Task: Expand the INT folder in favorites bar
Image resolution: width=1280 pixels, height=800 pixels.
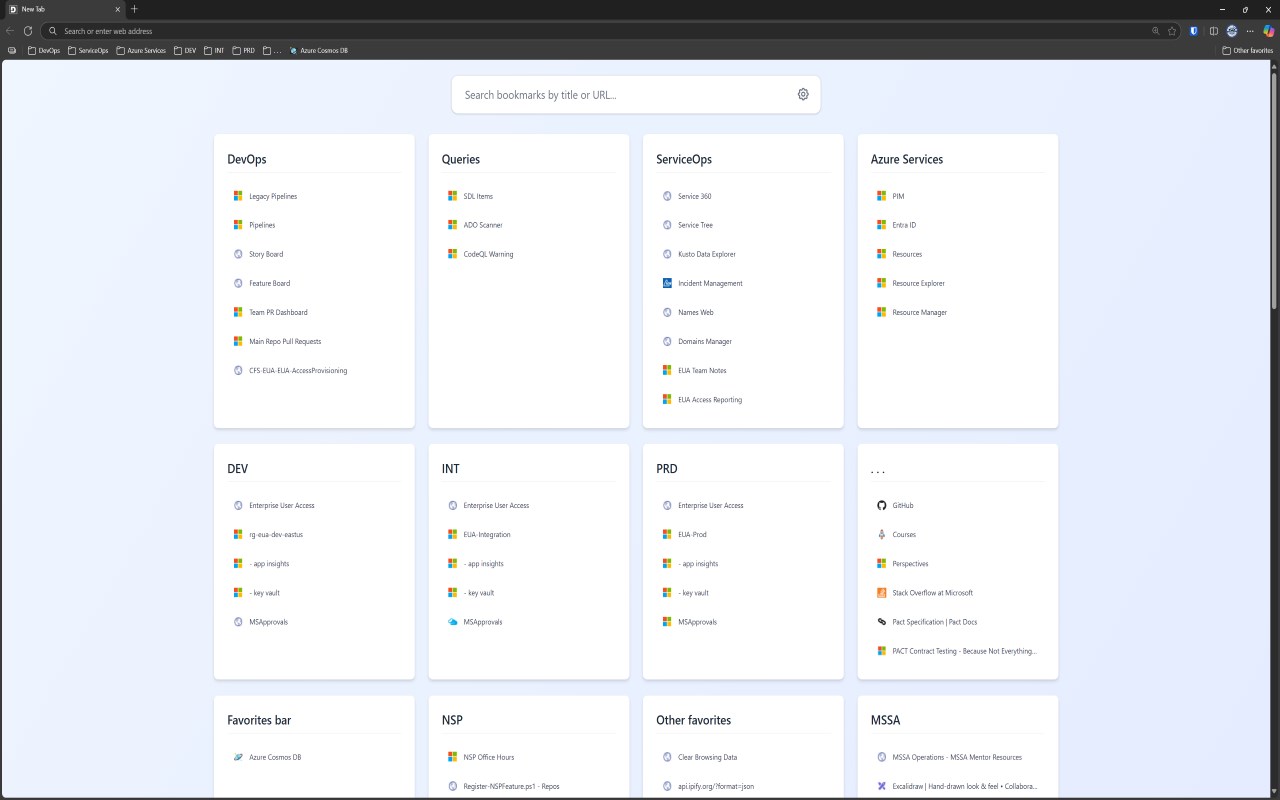Action: coord(214,50)
